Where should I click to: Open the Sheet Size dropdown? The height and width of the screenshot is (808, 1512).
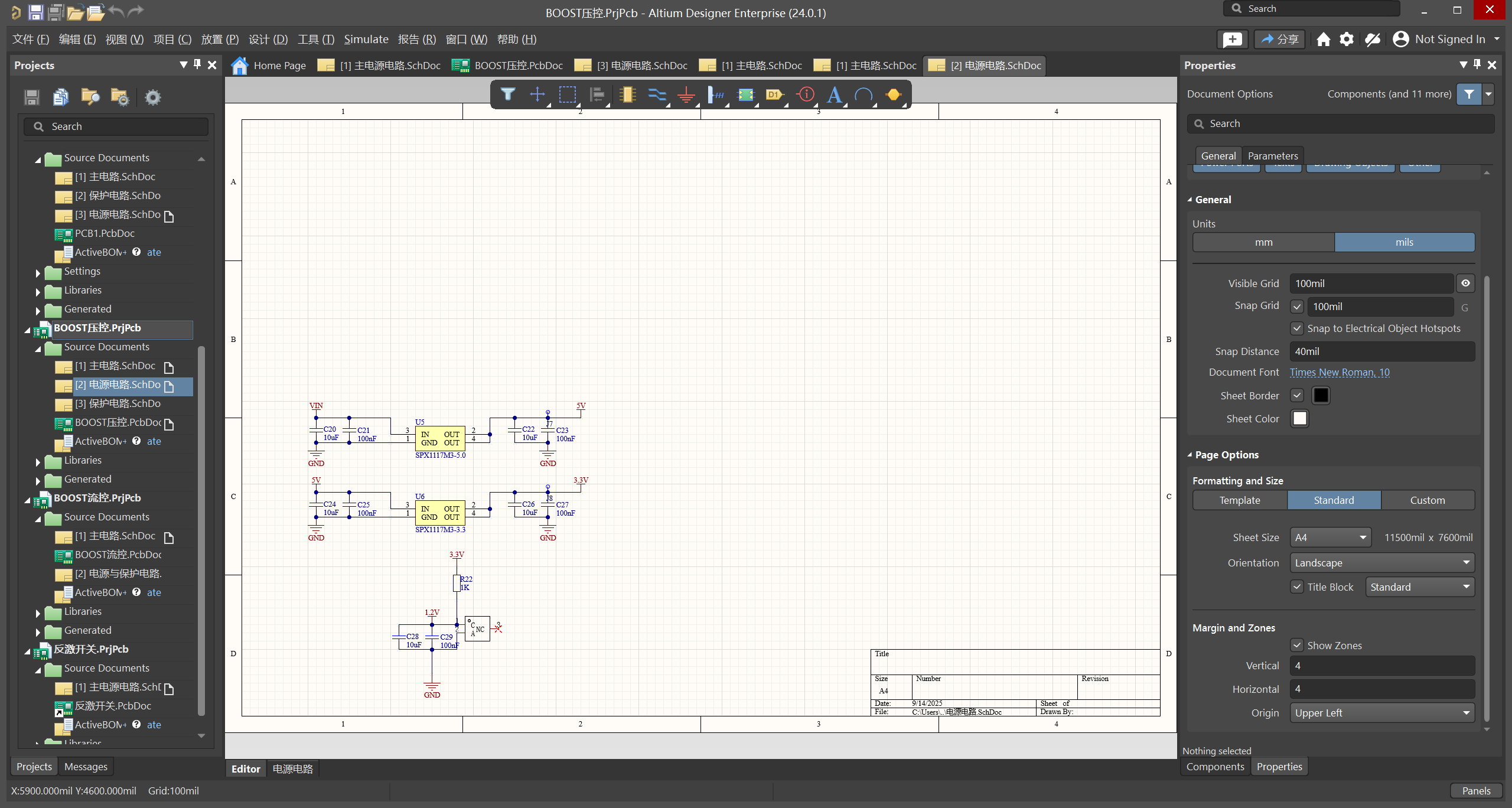1330,537
